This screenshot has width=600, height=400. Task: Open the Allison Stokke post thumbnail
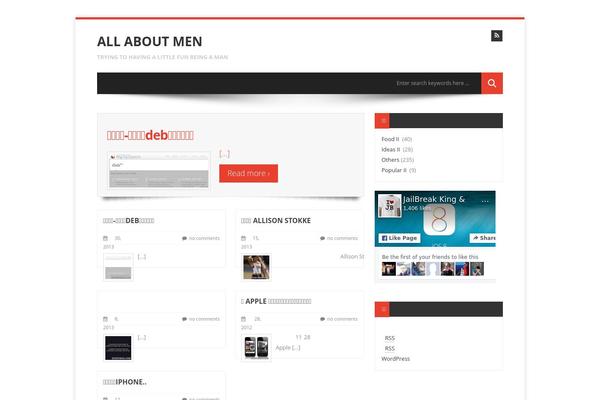(256, 267)
